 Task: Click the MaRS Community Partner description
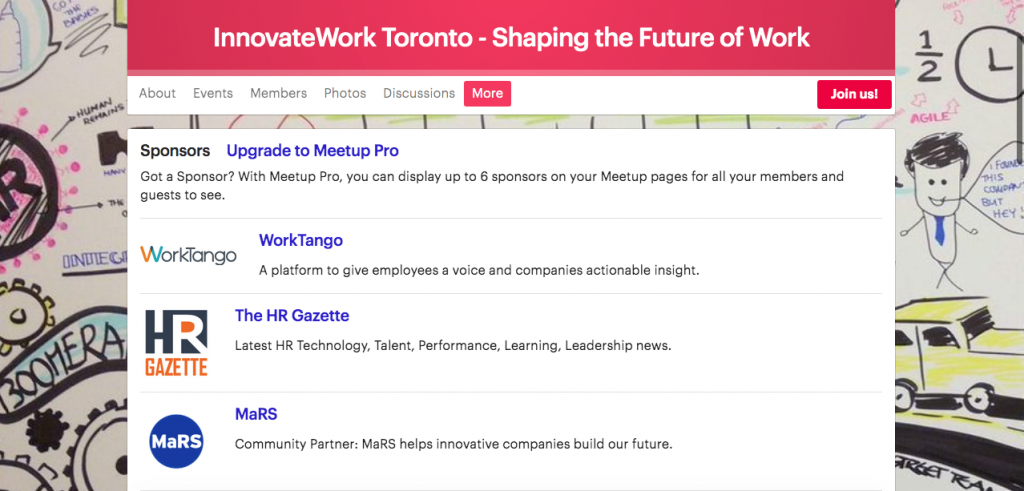tap(453, 444)
